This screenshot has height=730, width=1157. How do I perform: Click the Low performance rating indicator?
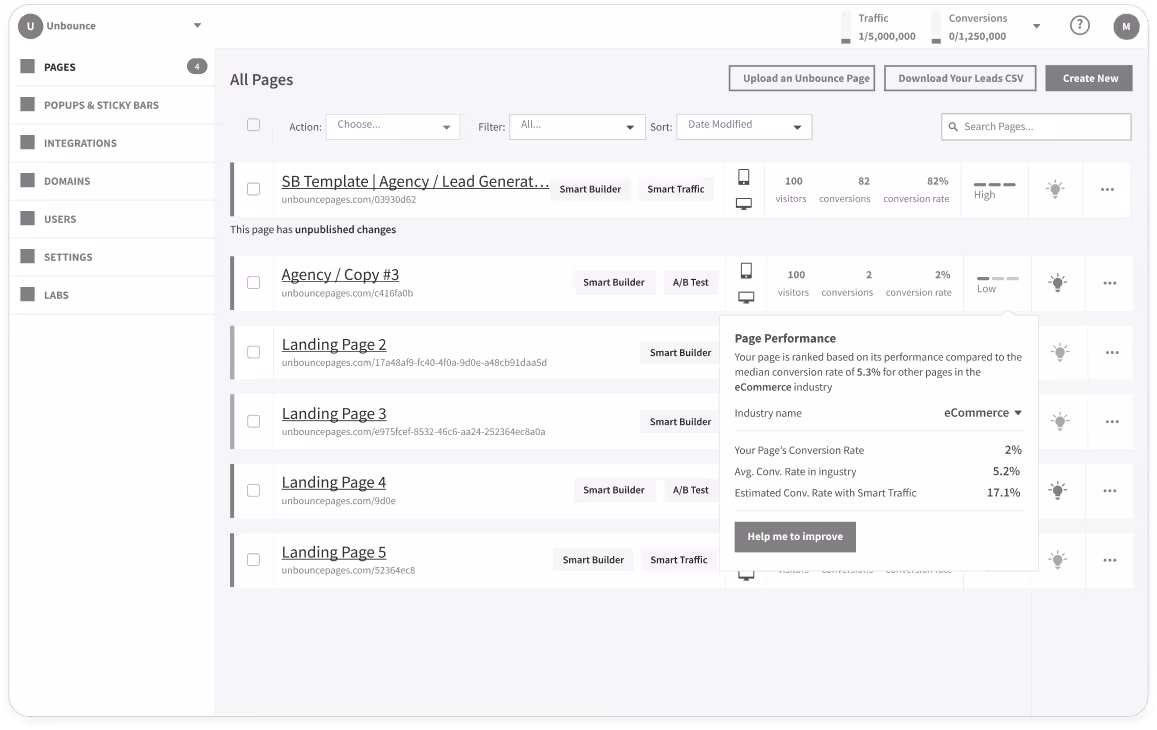tap(997, 283)
